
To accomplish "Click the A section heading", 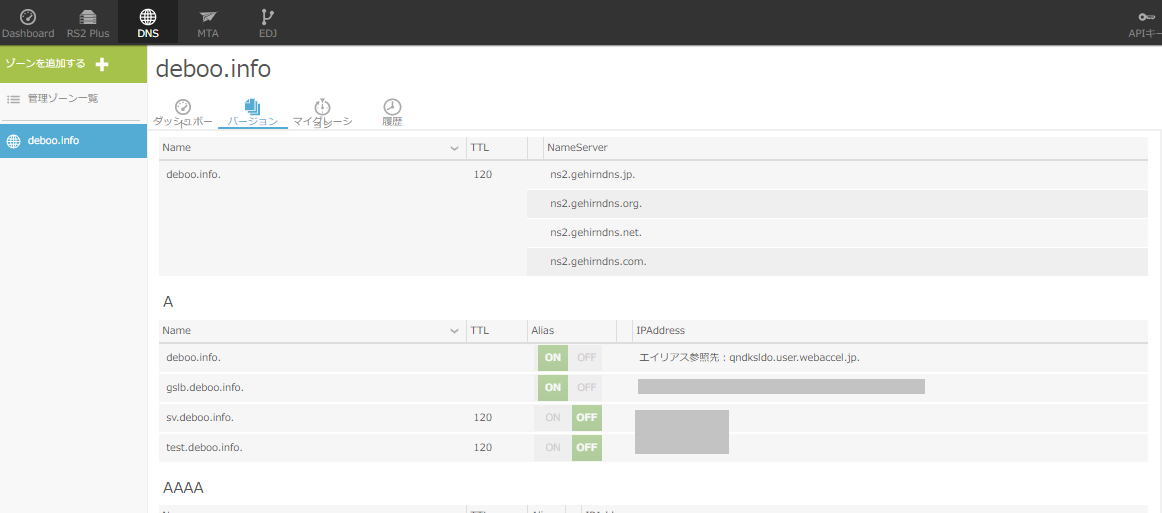I will click(x=168, y=302).
